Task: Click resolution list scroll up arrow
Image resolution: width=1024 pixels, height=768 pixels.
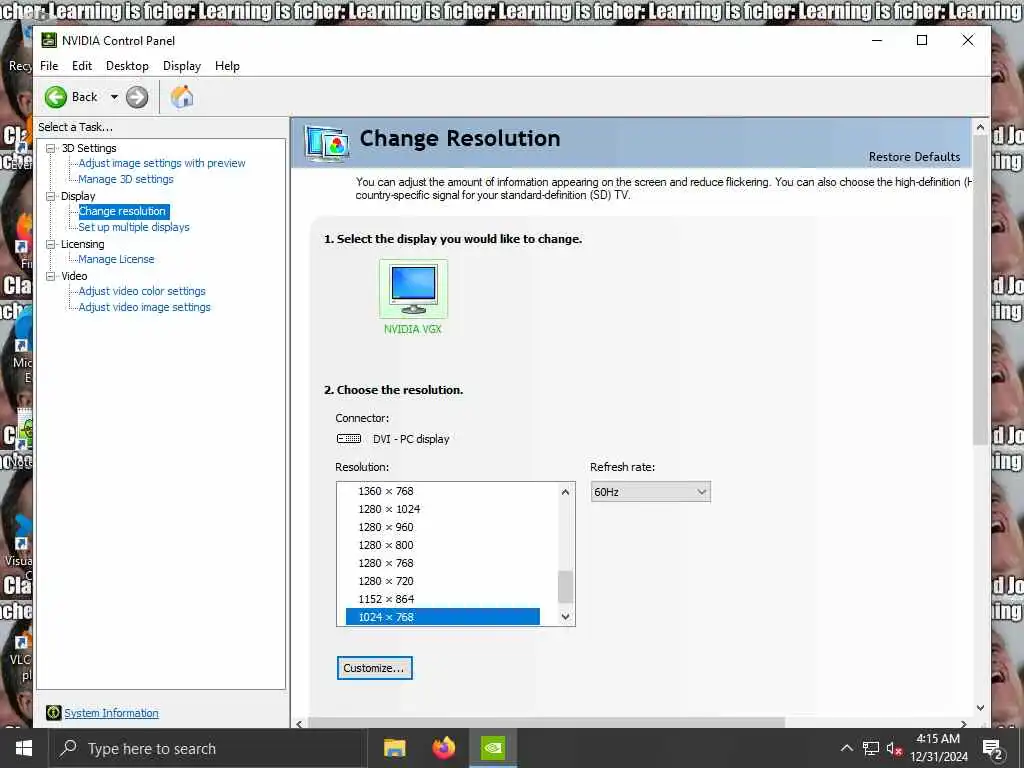Action: coord(566,492)
